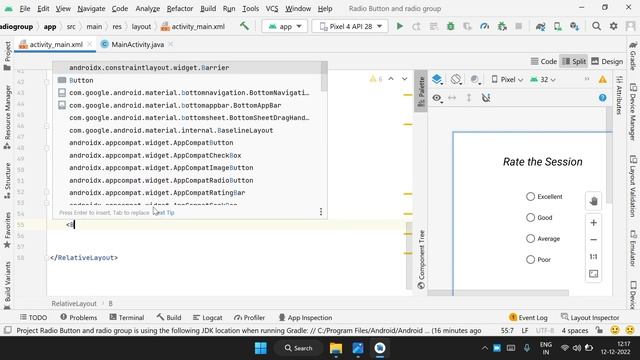
Task: Open the blue help question icon
Action: [x=602, y=98]
